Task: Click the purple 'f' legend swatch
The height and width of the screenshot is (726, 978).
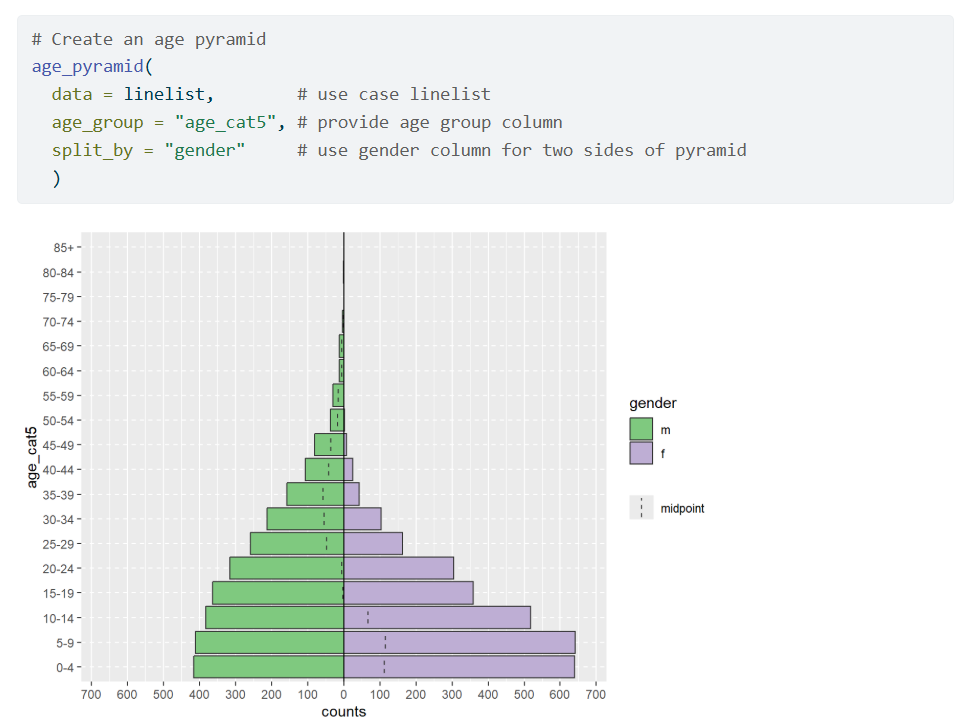Action: point(641,453)
